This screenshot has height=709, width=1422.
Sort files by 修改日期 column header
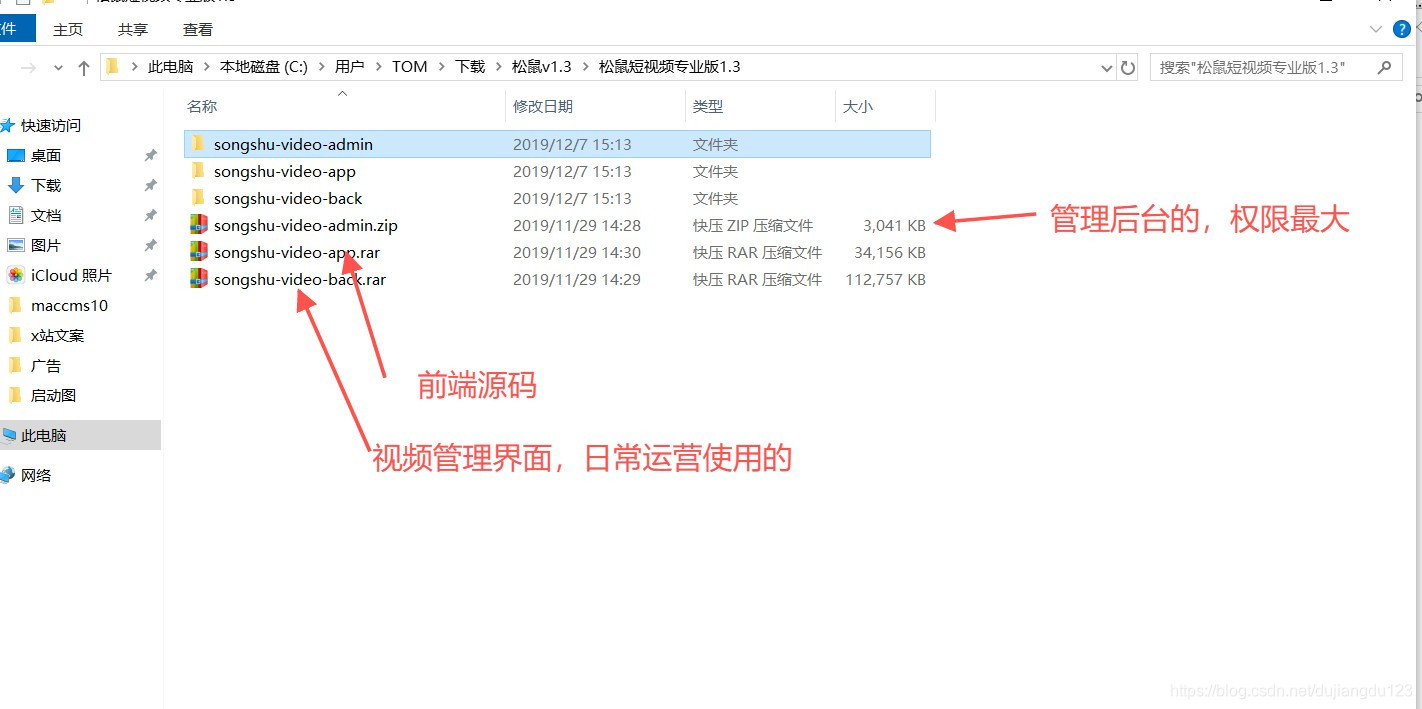click(x=543, y=106)
